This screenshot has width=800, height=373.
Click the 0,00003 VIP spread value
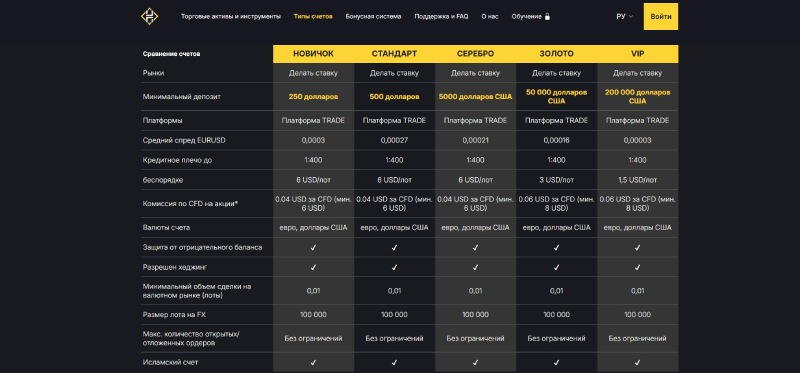pos(638,140)
